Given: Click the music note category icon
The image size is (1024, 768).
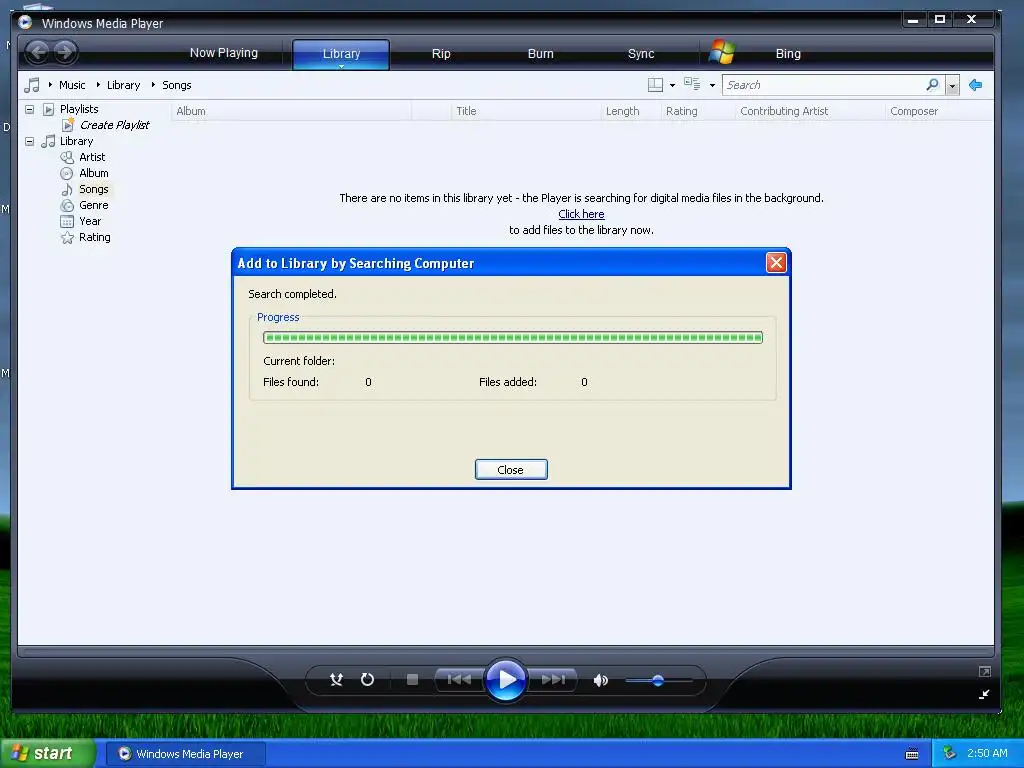Looking at the screenshot, I should tap(31, 85).
